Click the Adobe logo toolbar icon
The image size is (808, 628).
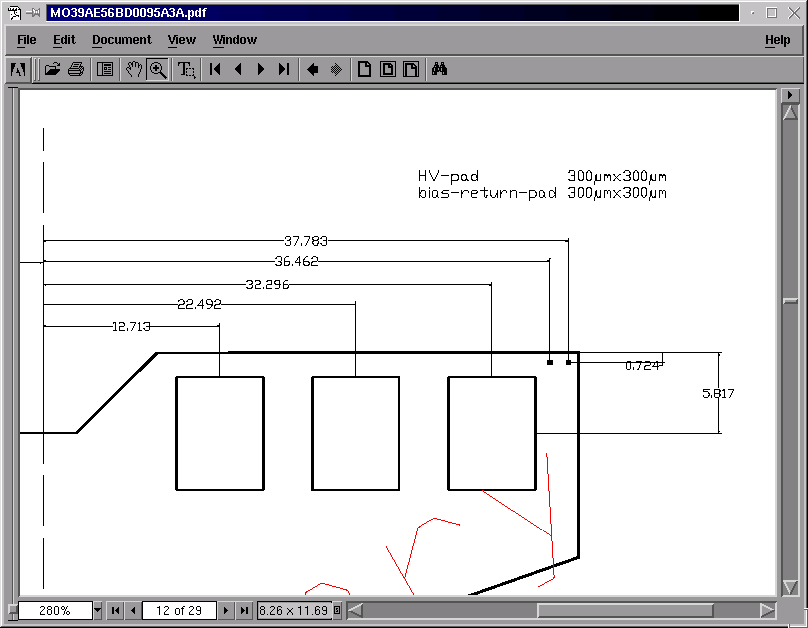click(x=18, y=69)
